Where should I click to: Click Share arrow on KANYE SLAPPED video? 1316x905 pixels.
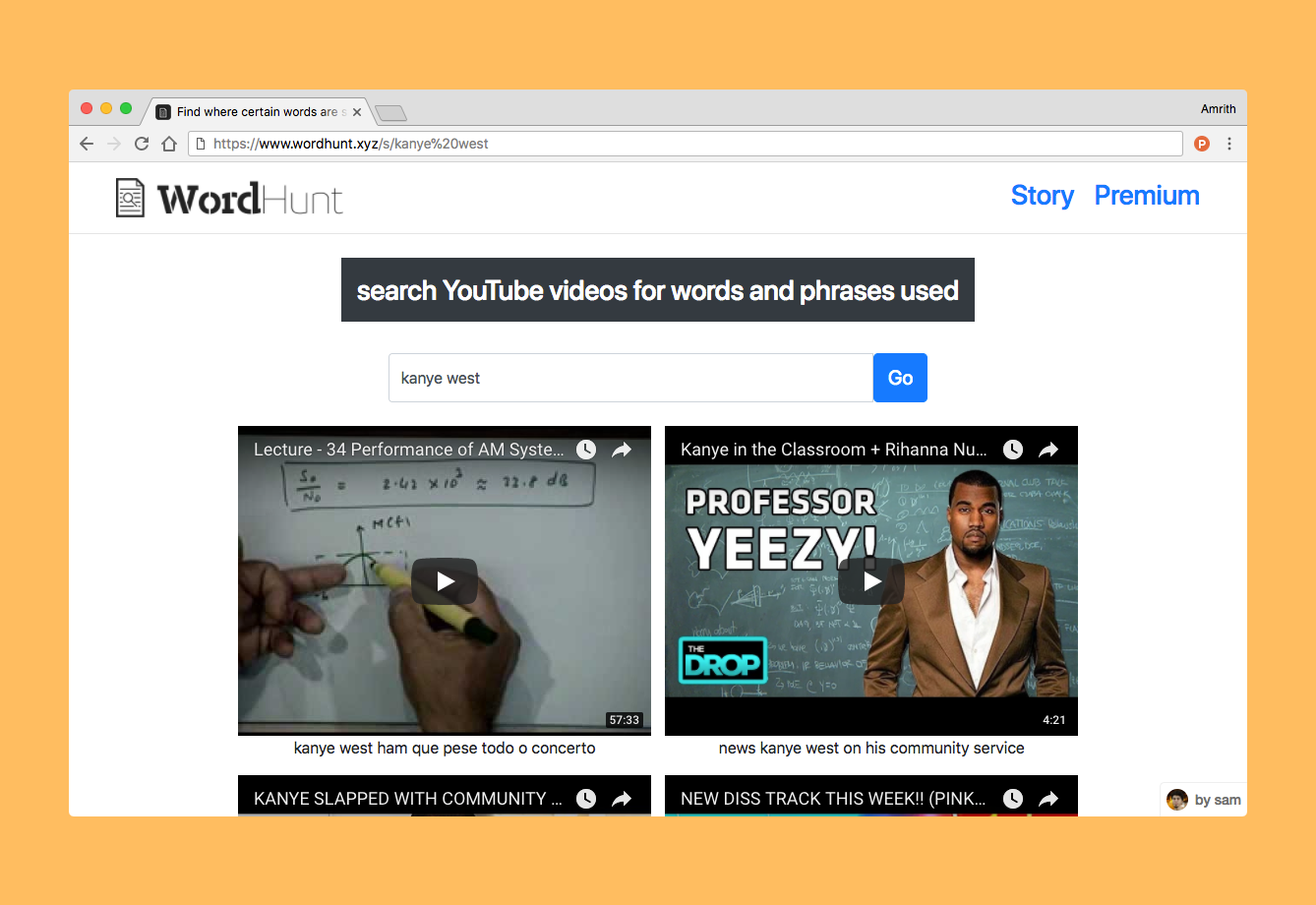click(x=622, y=799)
